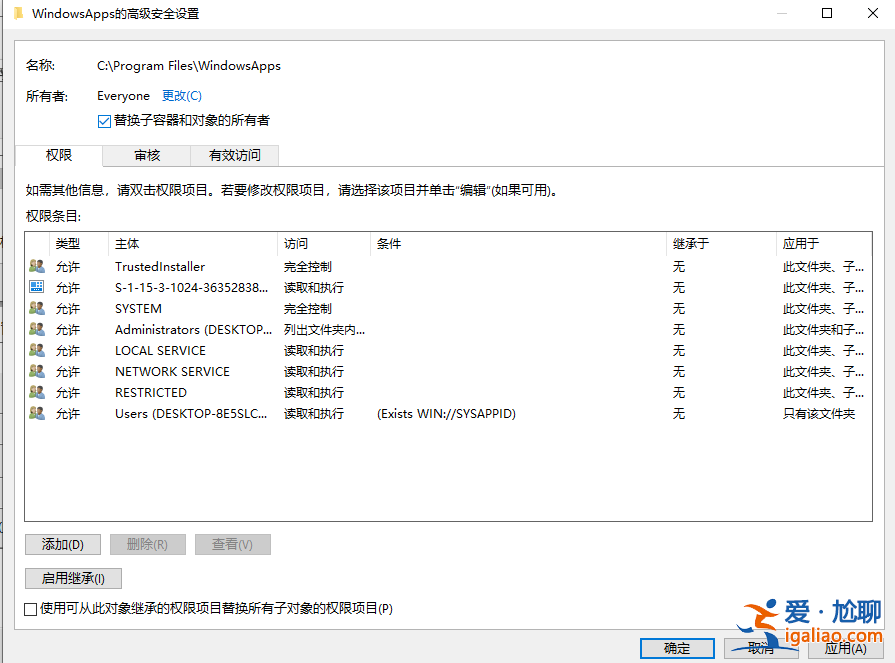Uncheck 替换子容器和对象的所有者
Image resolution: width=895 pixels, height=663 pixels.
103,120
